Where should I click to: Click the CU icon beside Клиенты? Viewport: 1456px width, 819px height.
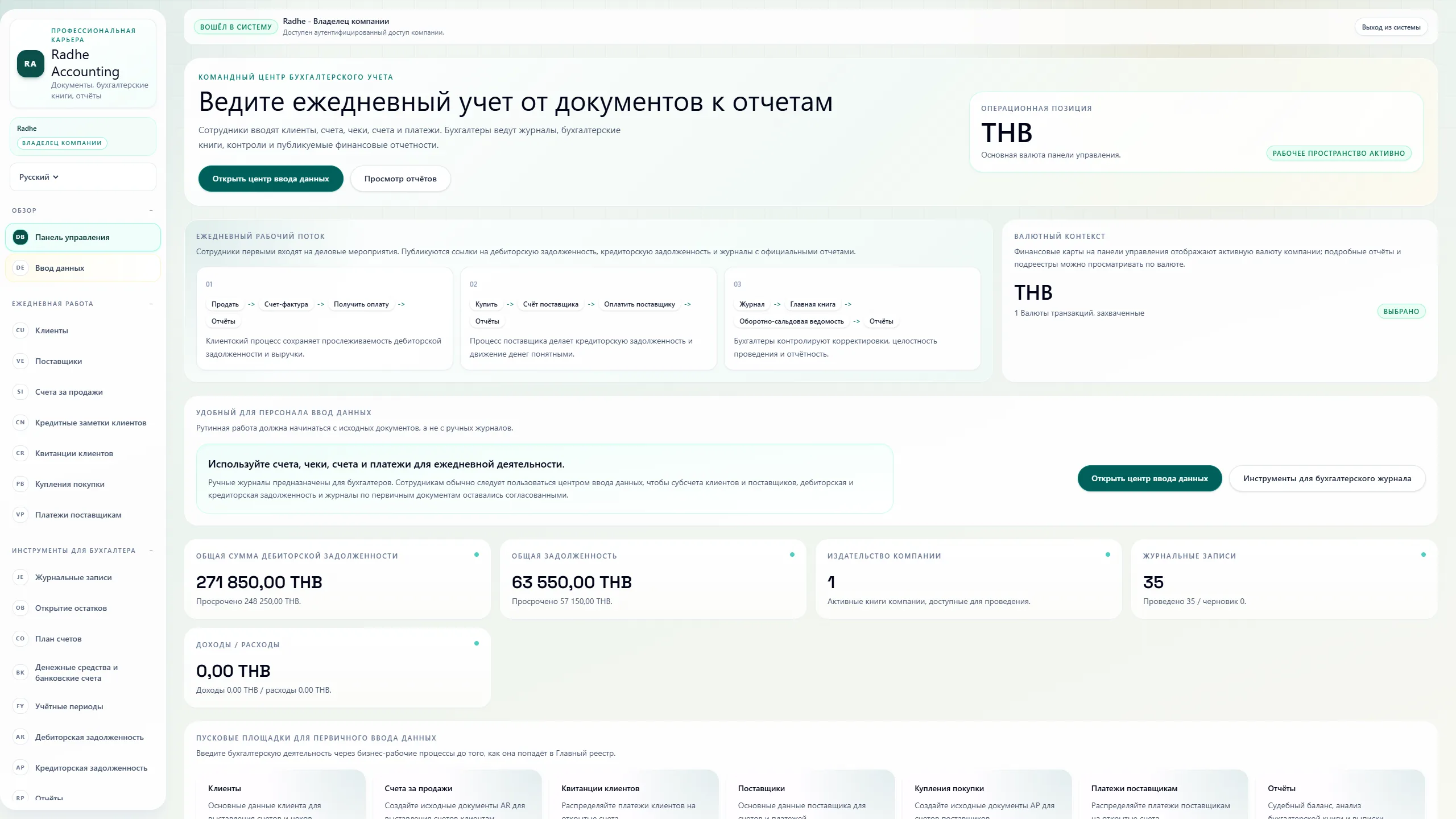[20, 330]
